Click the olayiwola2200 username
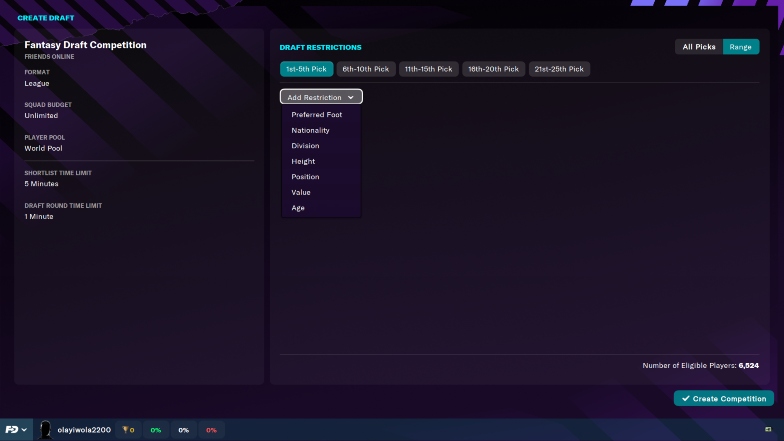784x441 pixels. pyautogui.click(x=84, y=430)
